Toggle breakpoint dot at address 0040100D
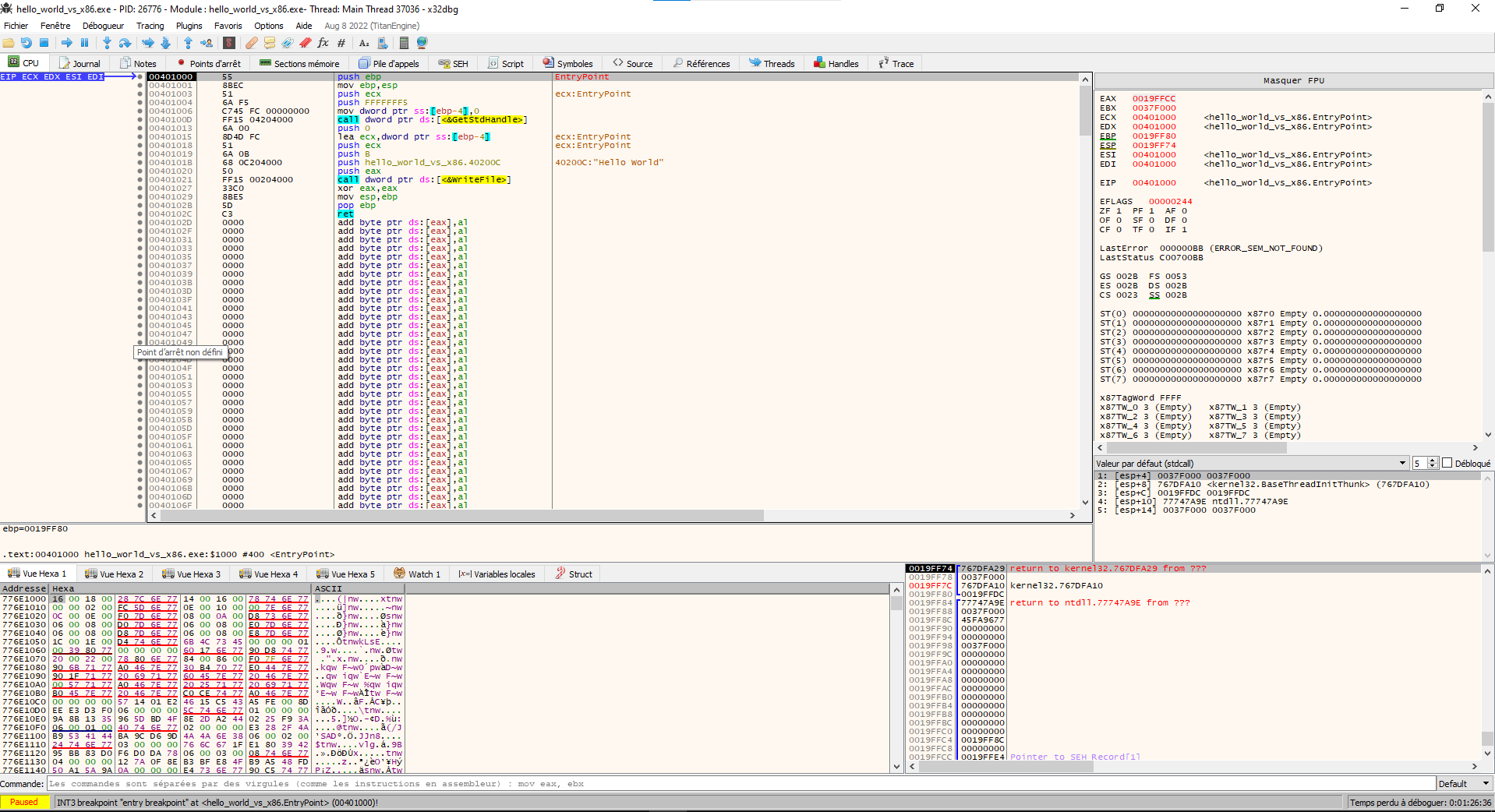The width and height of the screenshot is (1495, 812). [x=140, y=120]
